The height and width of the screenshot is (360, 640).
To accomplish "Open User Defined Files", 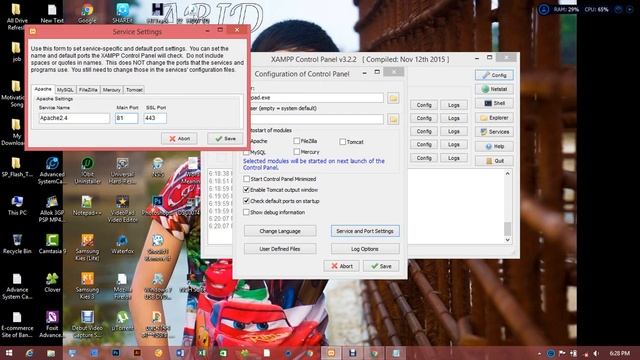I will click(280, 249).
